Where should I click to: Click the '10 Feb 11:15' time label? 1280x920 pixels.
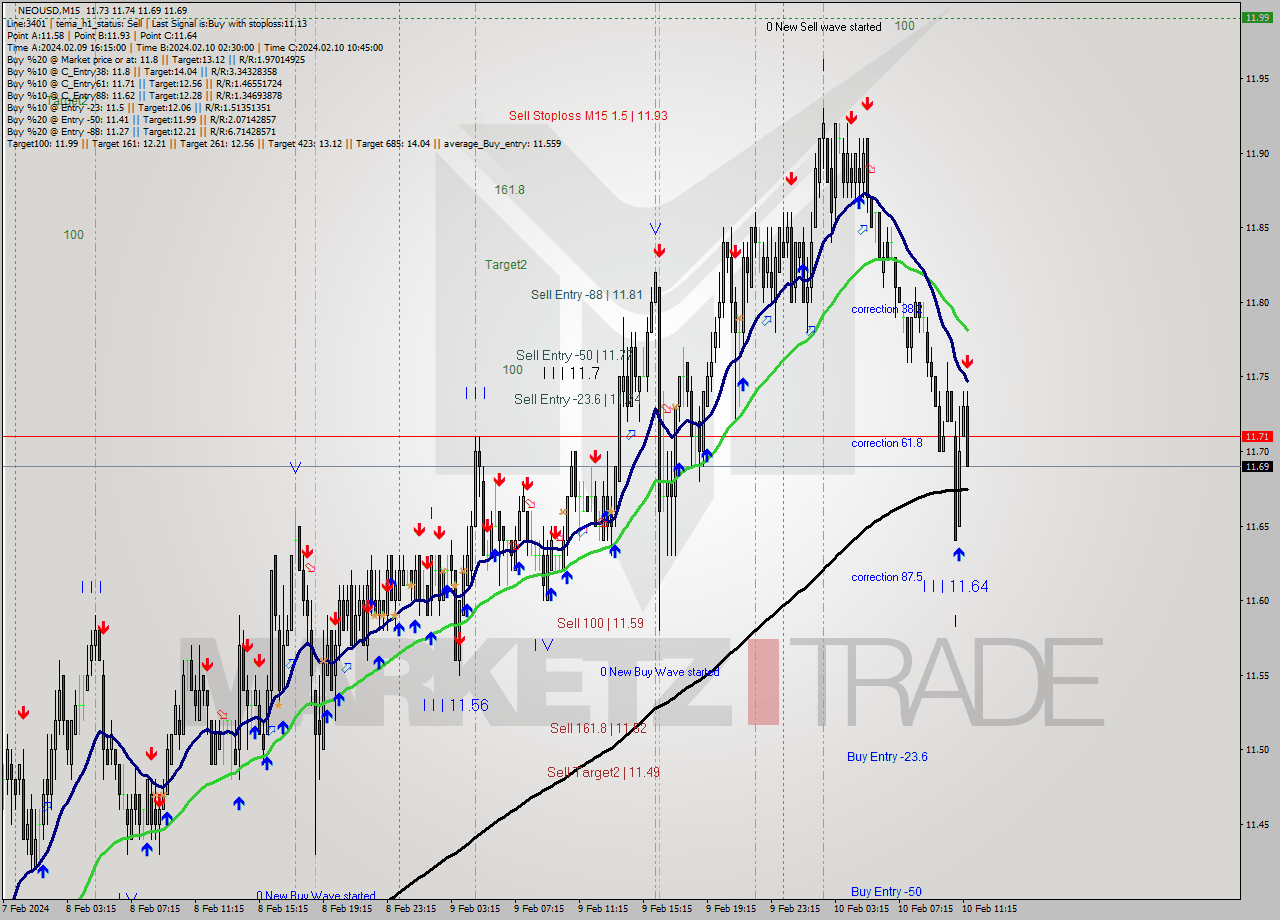point(989,910)
